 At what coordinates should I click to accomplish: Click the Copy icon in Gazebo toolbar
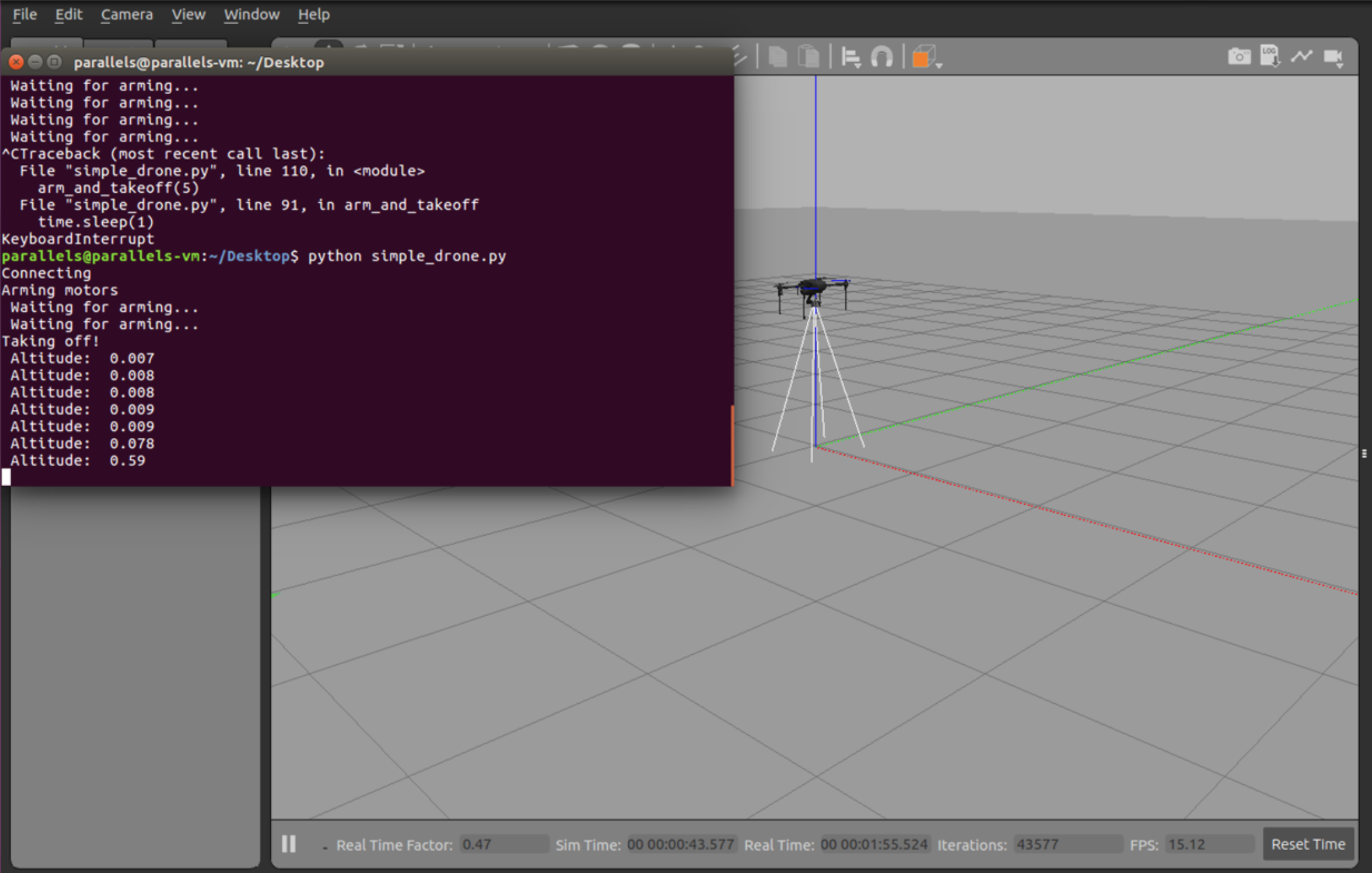tap(777, 58)
